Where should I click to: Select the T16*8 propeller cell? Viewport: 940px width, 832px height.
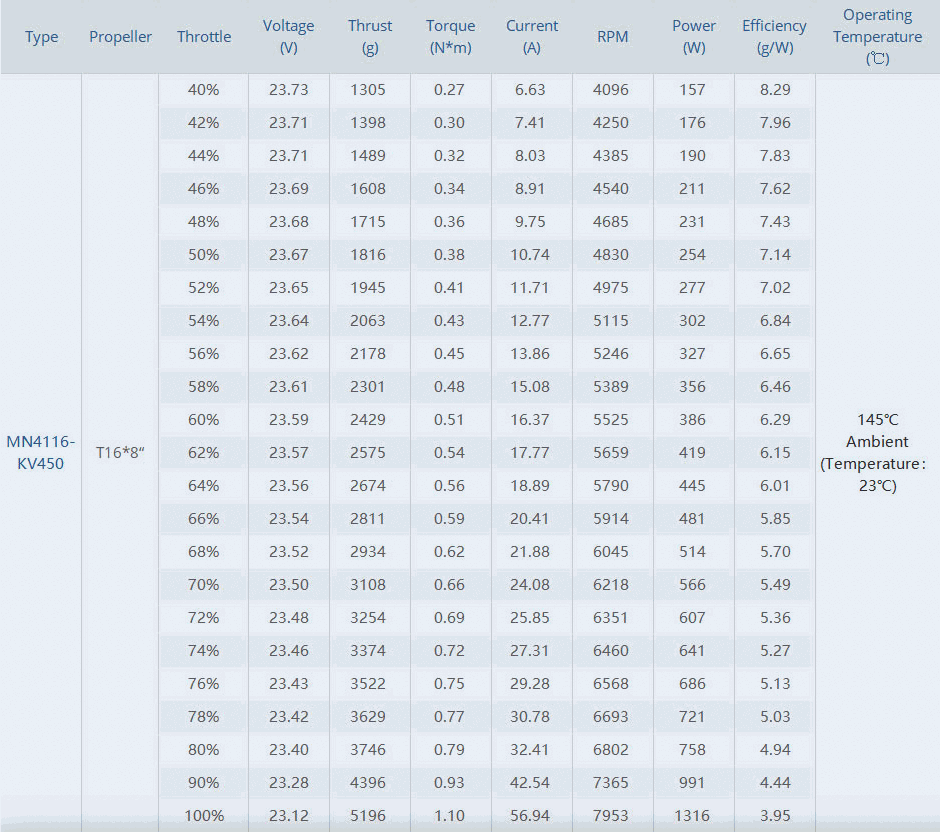coord(120,453)
